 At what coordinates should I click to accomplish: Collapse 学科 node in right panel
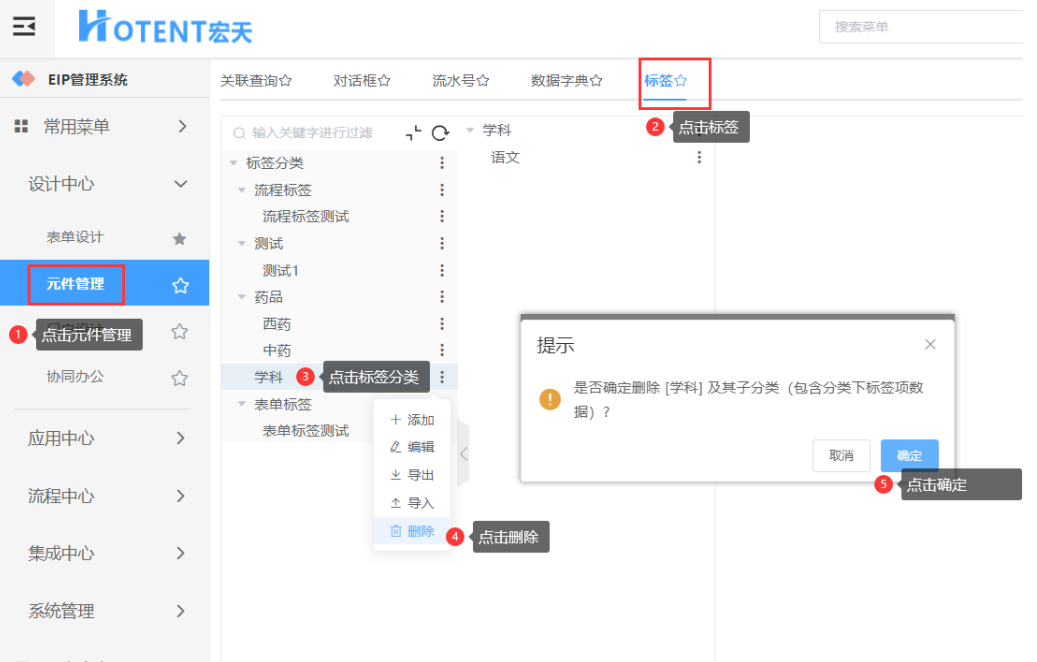(x=470, y=130)
